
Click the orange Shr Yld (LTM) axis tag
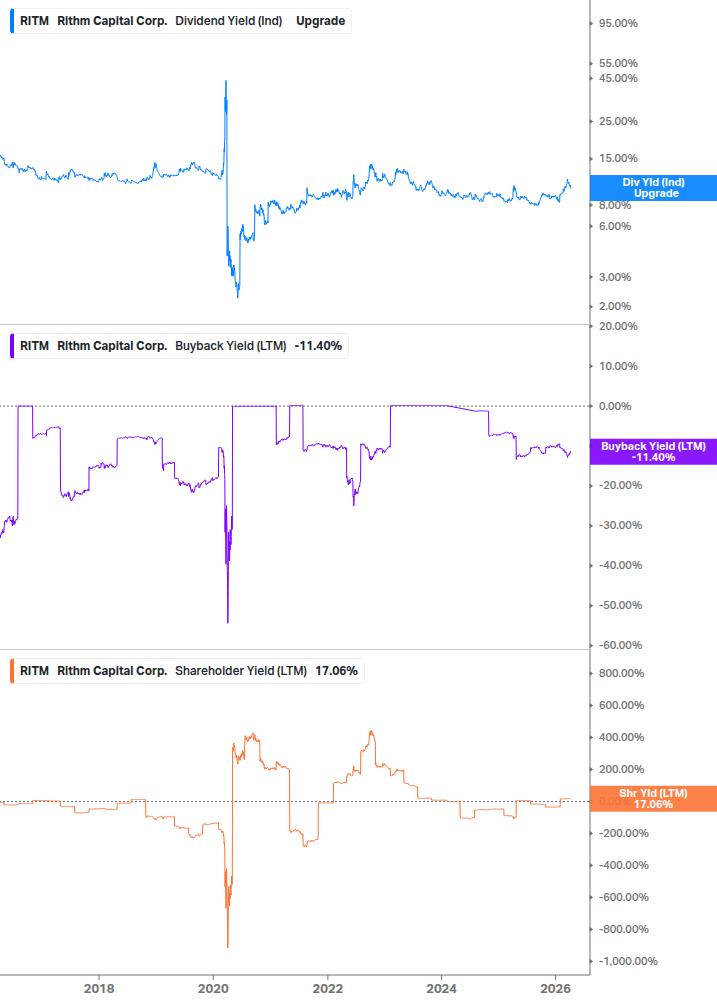click(653, 798)
